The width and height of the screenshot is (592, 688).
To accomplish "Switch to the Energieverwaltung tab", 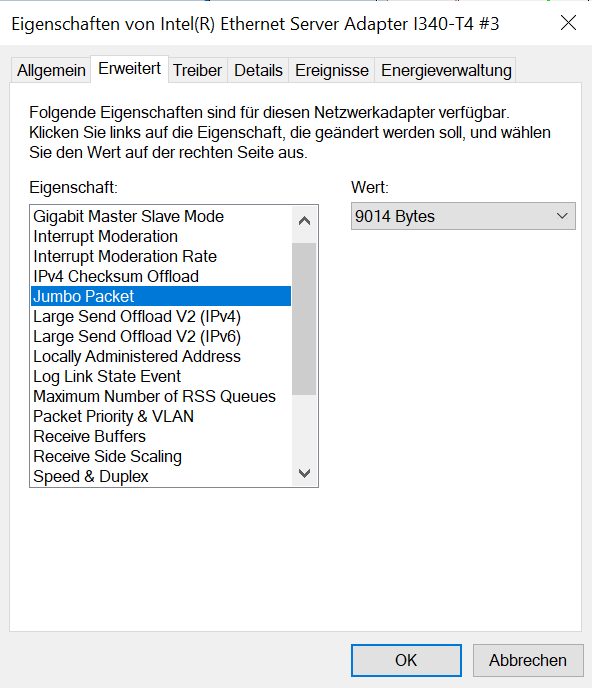I will (446, 70).
